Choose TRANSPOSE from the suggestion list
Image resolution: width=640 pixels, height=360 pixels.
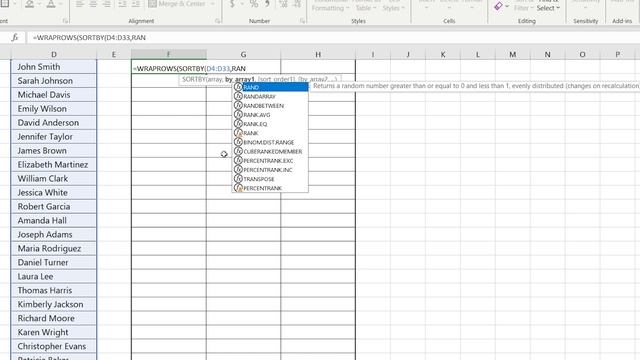point(270,179)
